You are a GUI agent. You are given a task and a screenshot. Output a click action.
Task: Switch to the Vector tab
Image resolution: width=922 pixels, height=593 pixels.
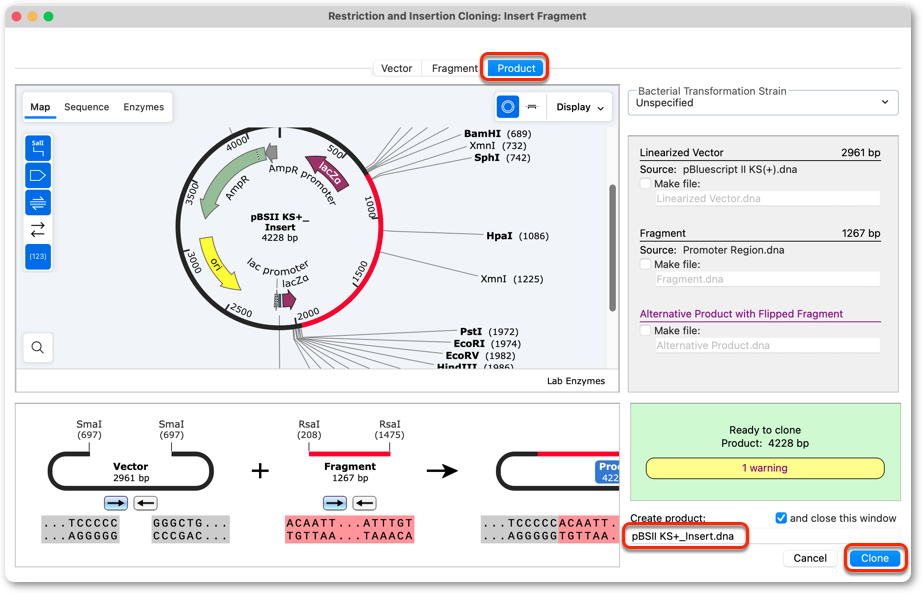pos(396,68)
